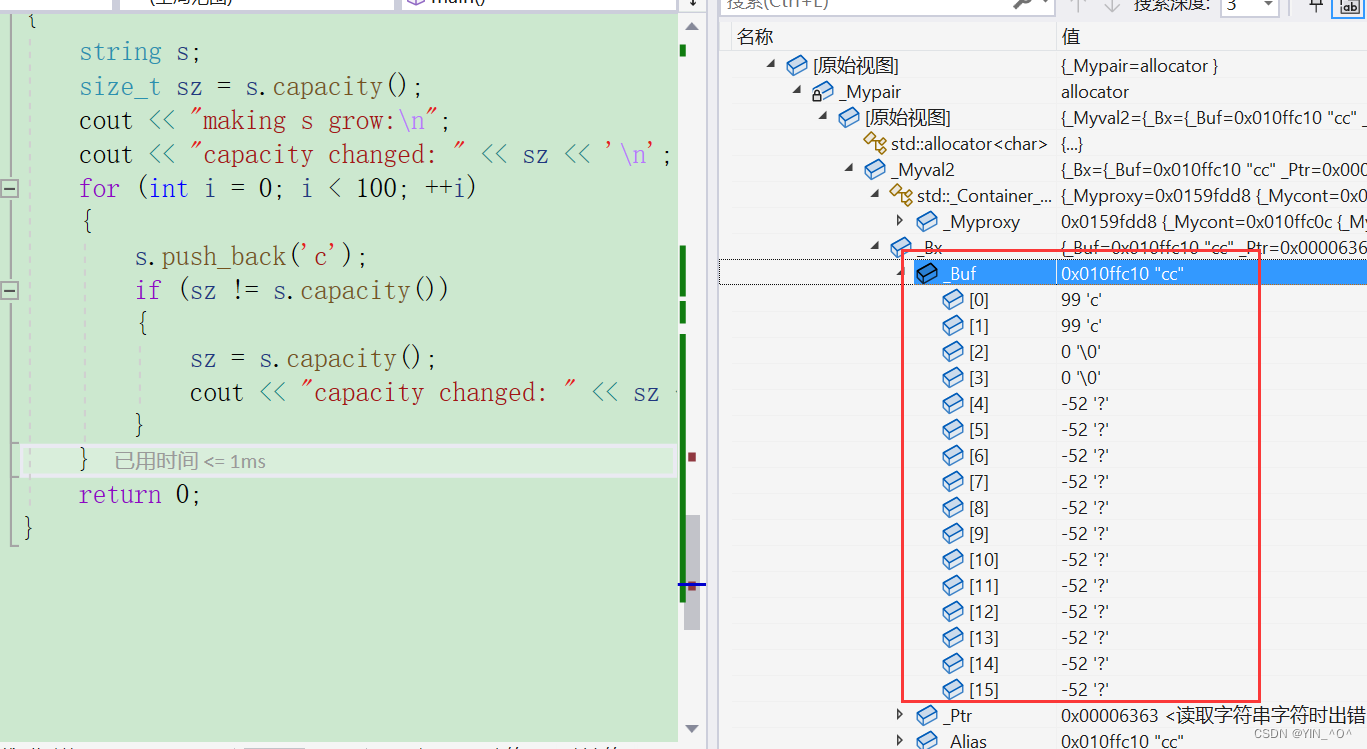Collapse the _Mypair tree node

click(x=797, y=91)
